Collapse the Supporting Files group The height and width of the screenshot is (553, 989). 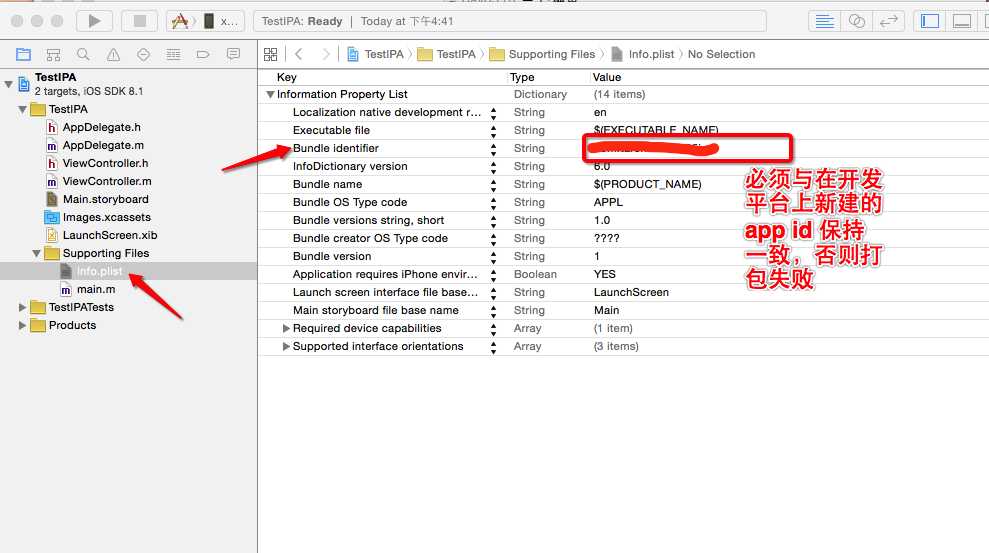tap(36, 253)
